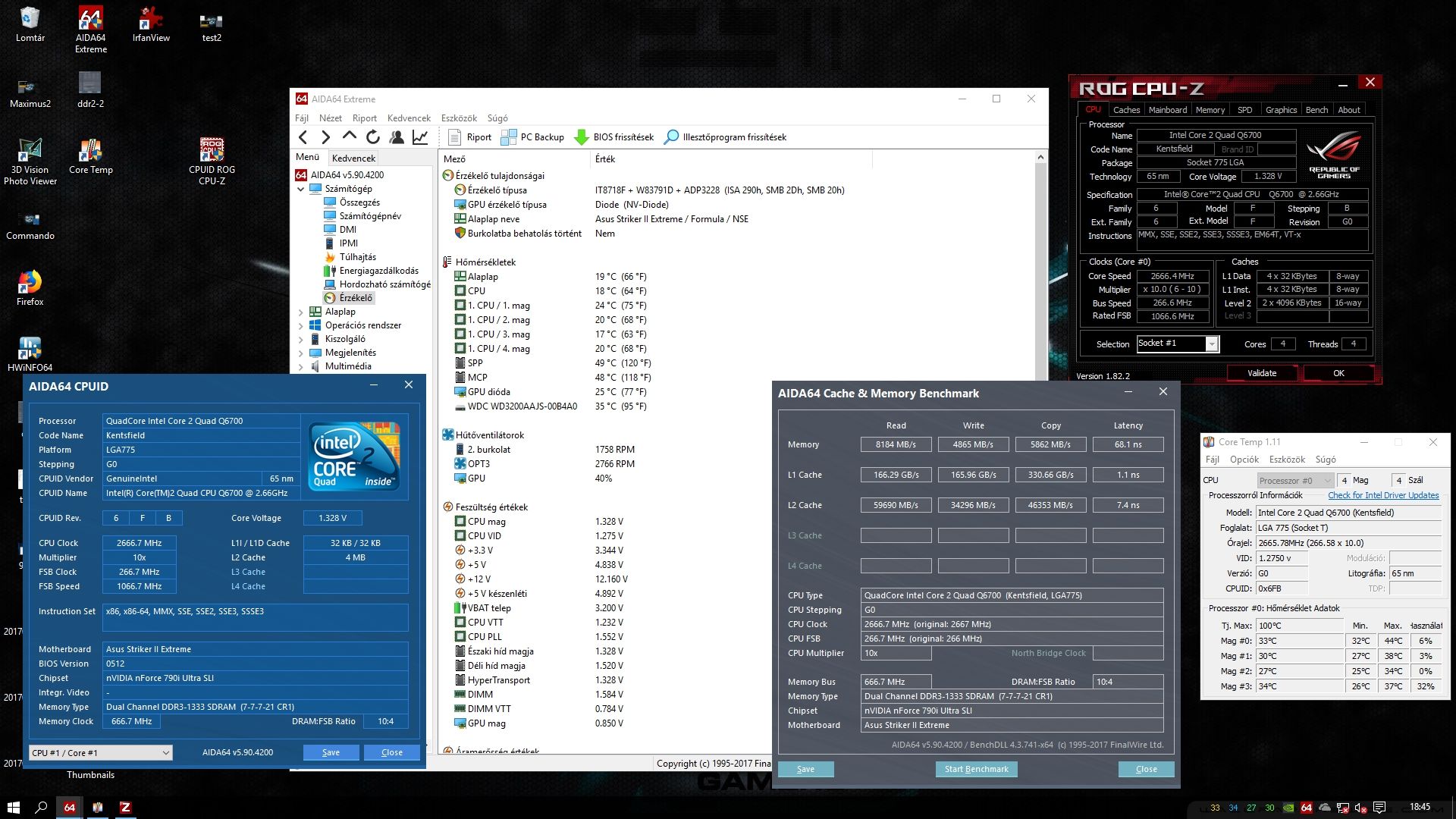Click the Érték column header
Screen dimensions: 1456x819
[731, 158]
